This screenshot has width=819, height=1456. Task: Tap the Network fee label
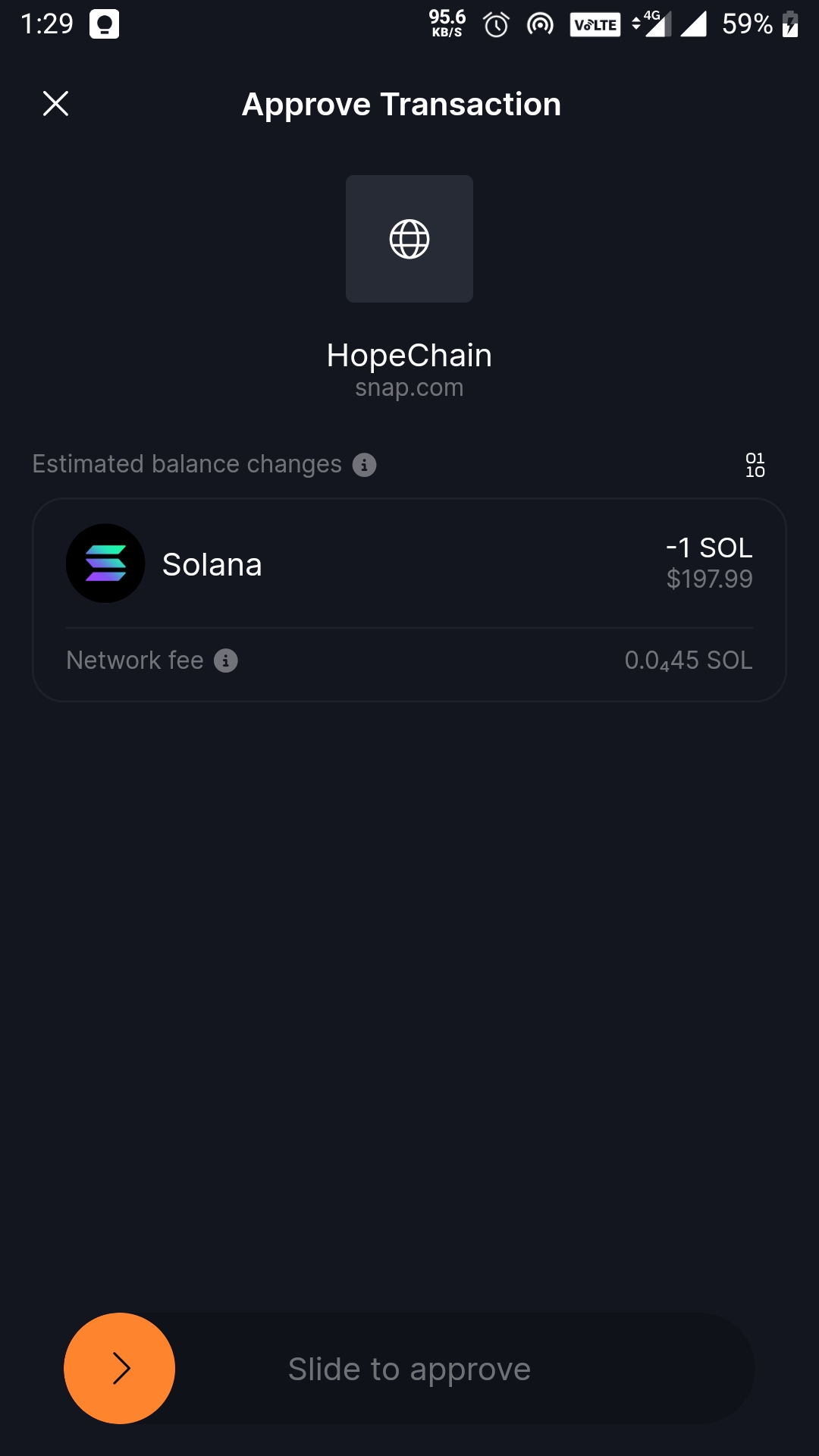pos(135,661)
